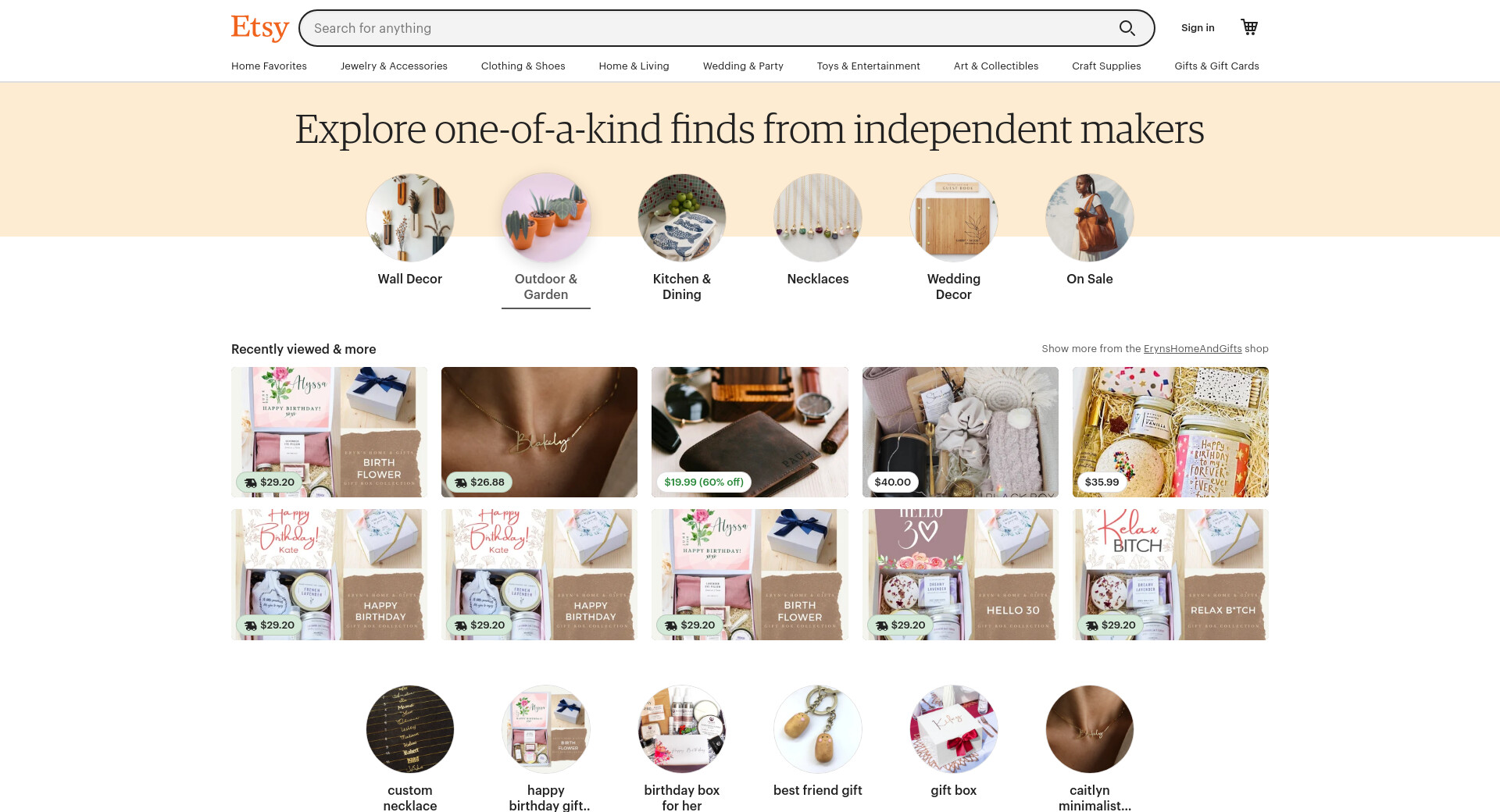Open the Wall Decor category circle
The height and width of the screenshot is (812, 1500).
point(410,218)
